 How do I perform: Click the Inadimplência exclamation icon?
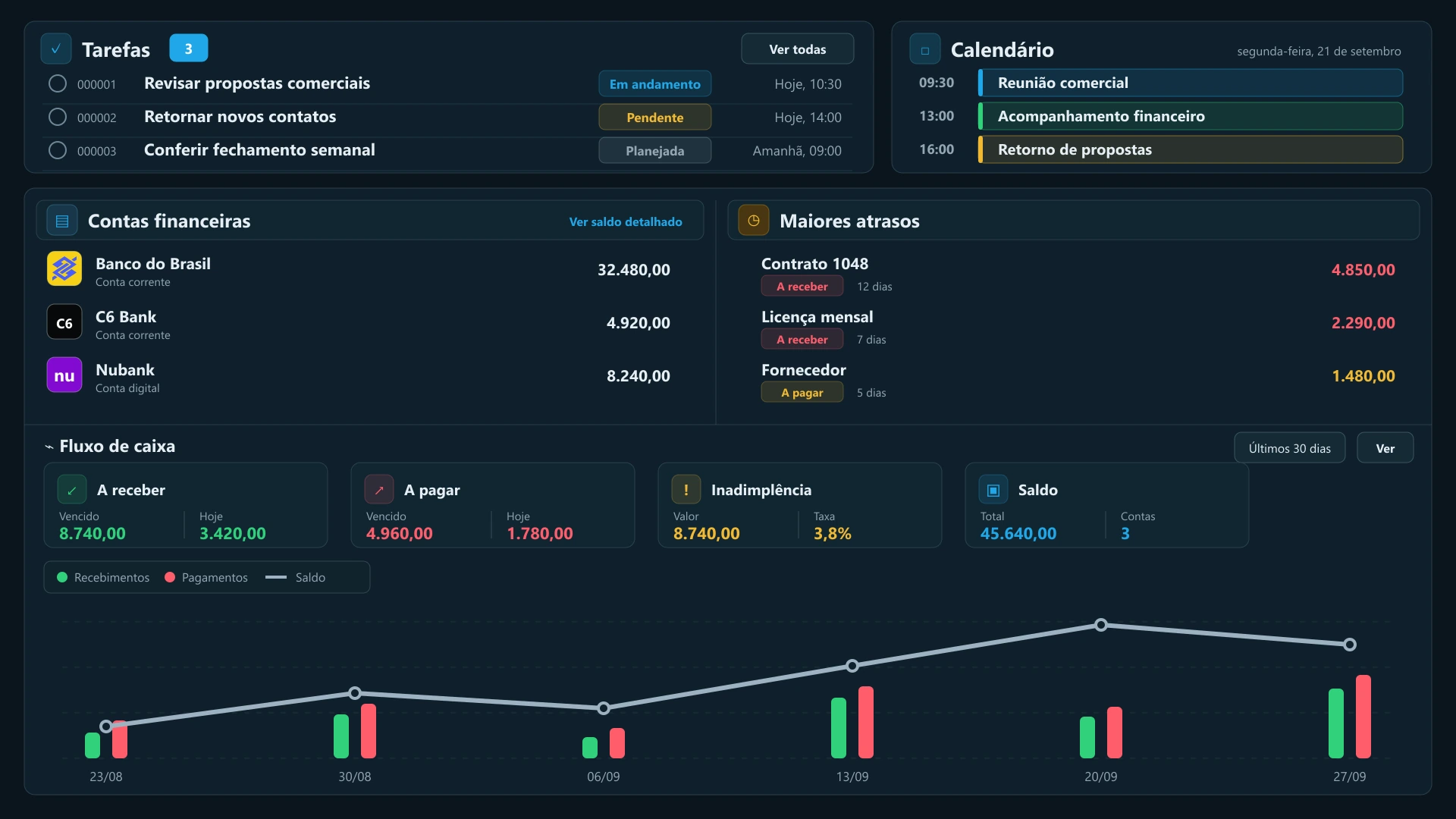pyautogui.click(x=686, y=490)
